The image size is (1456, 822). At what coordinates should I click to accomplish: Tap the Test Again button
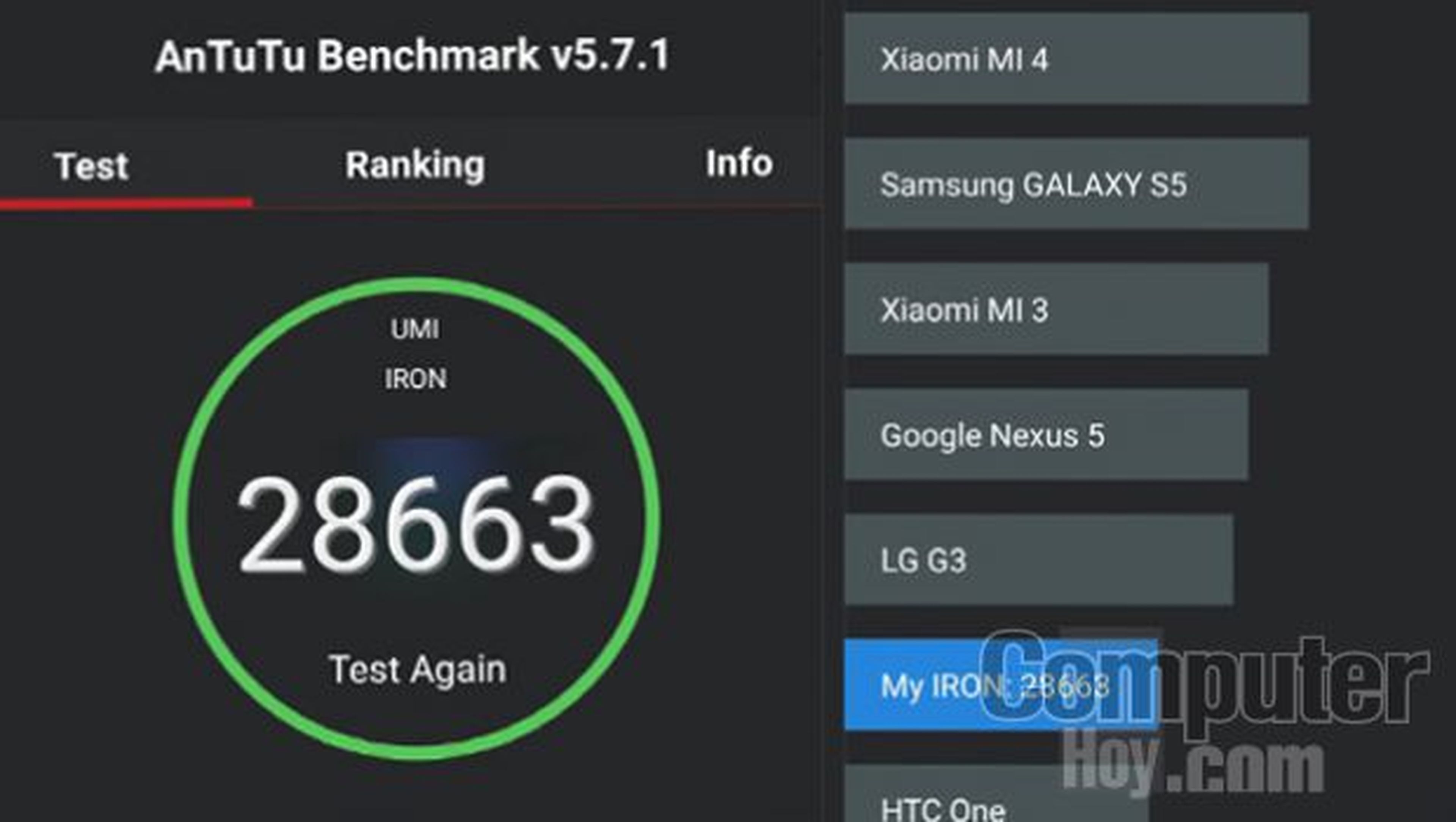pyautogui.click(x=417, y=669)
